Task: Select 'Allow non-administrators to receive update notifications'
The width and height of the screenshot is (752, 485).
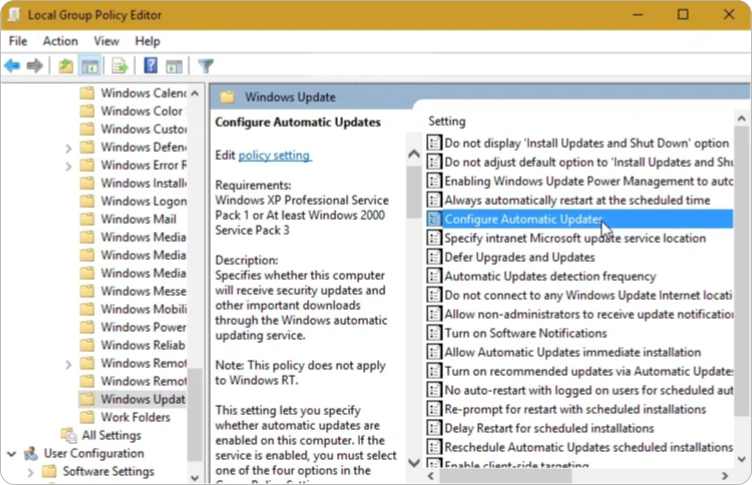Action: (x=588, y=314)
